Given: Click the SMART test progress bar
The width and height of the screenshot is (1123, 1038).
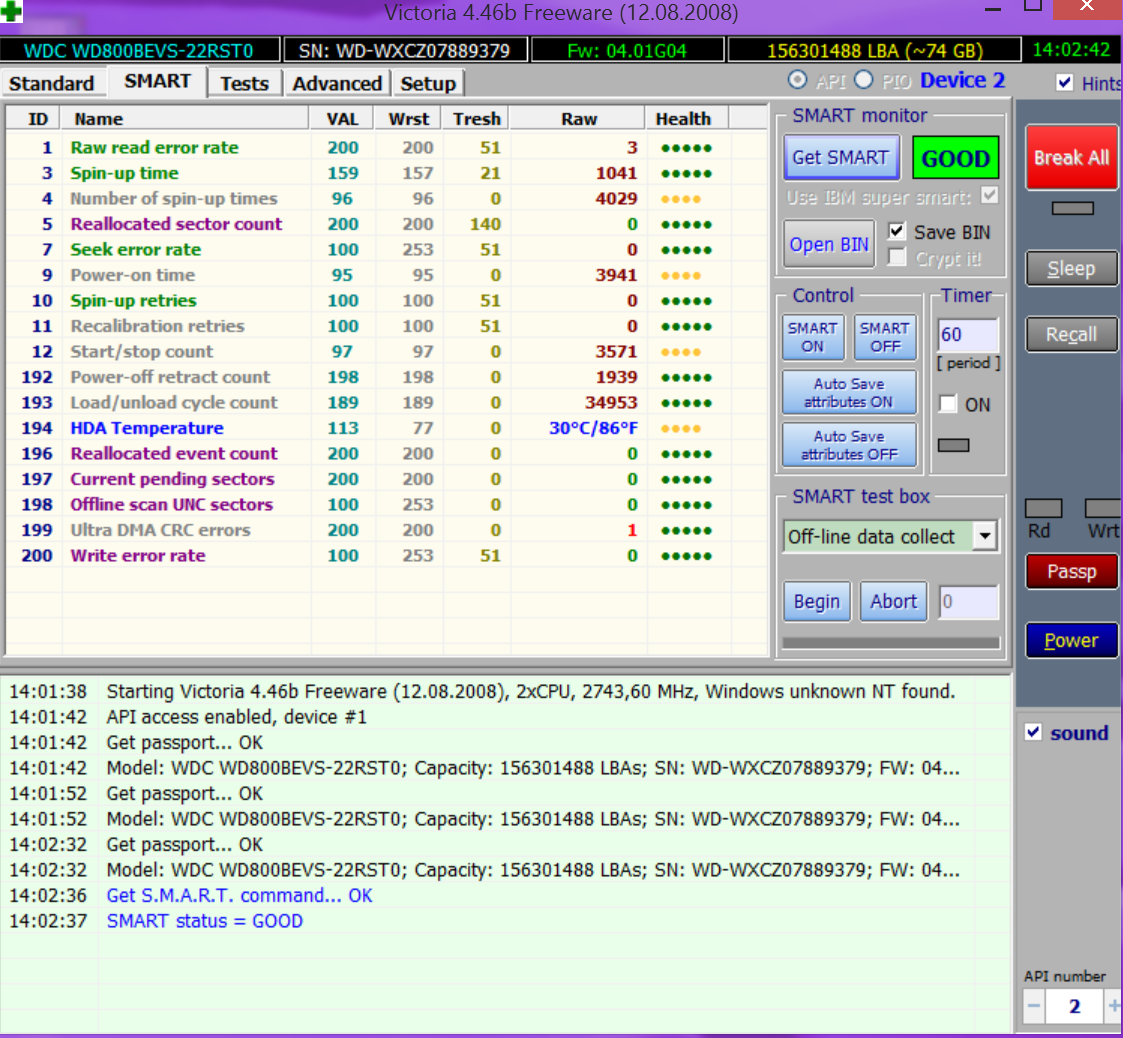Looking at the screenshot, I should pos(891,643).
